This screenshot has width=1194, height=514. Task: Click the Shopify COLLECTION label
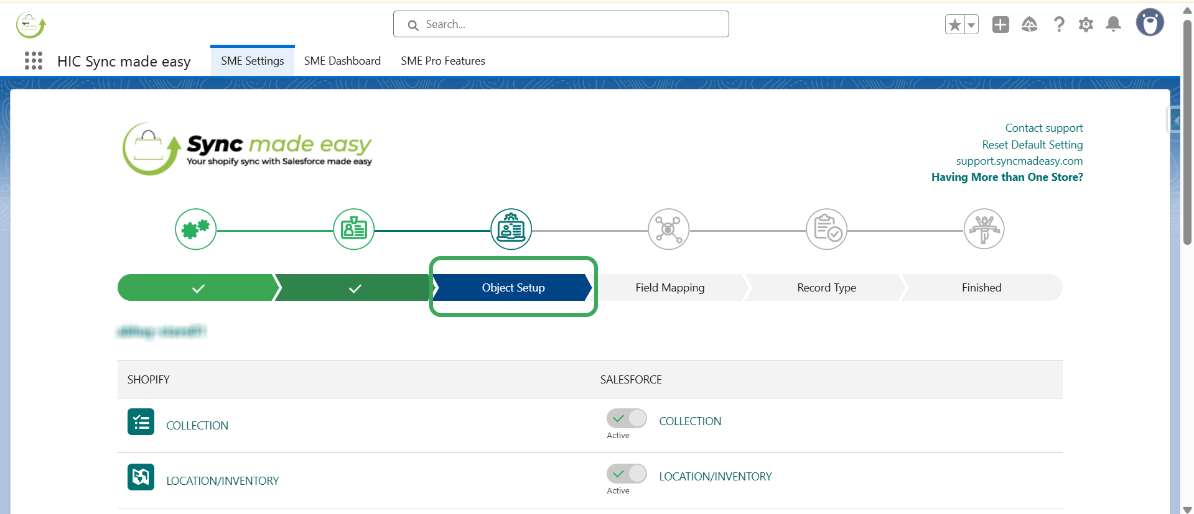pyautogui.click(x=197, y=426)
